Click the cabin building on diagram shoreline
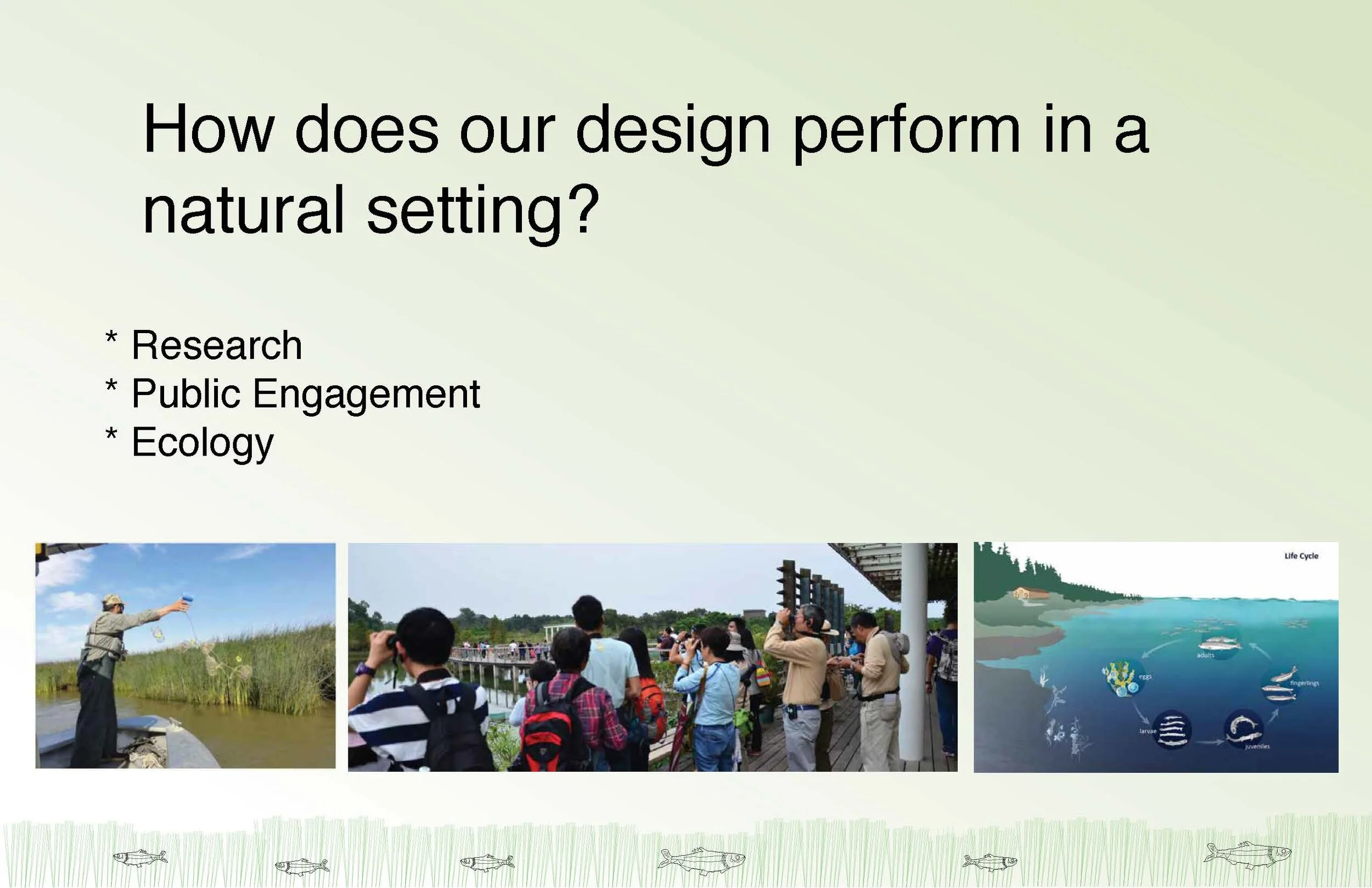 [x=1029, y=593]
